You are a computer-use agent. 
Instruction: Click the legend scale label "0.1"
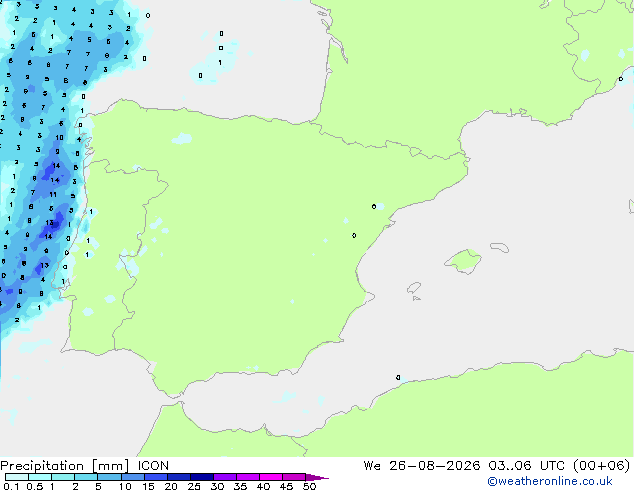(11, 486)
